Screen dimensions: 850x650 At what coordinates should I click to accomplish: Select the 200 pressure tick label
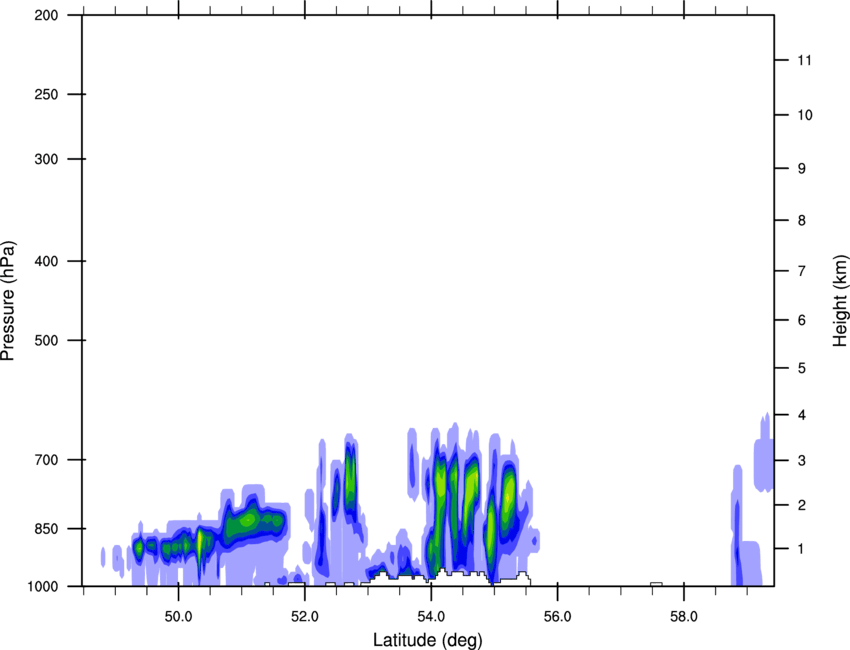point(46,15)
